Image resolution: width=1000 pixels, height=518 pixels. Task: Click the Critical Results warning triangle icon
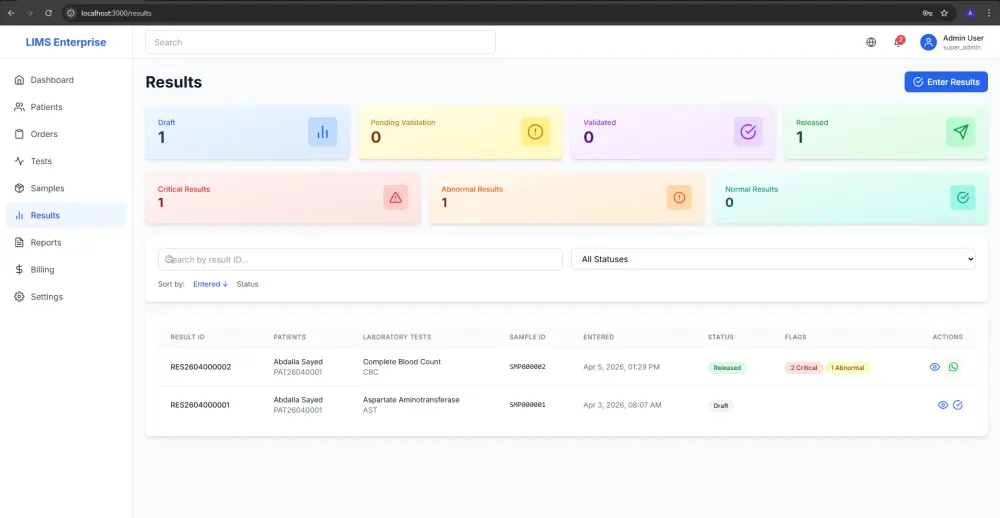point(395,198)
